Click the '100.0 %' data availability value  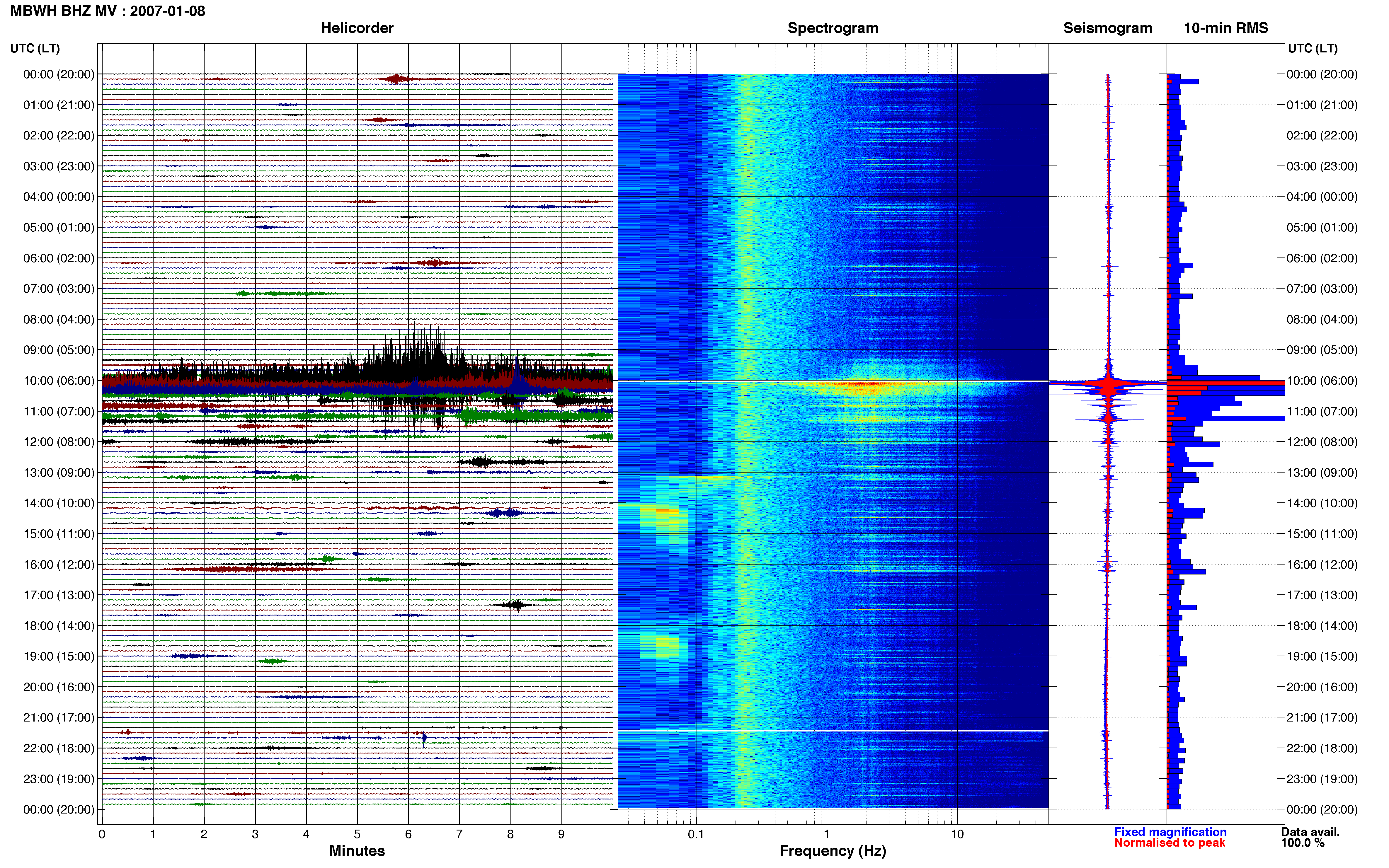[1302, 843]
